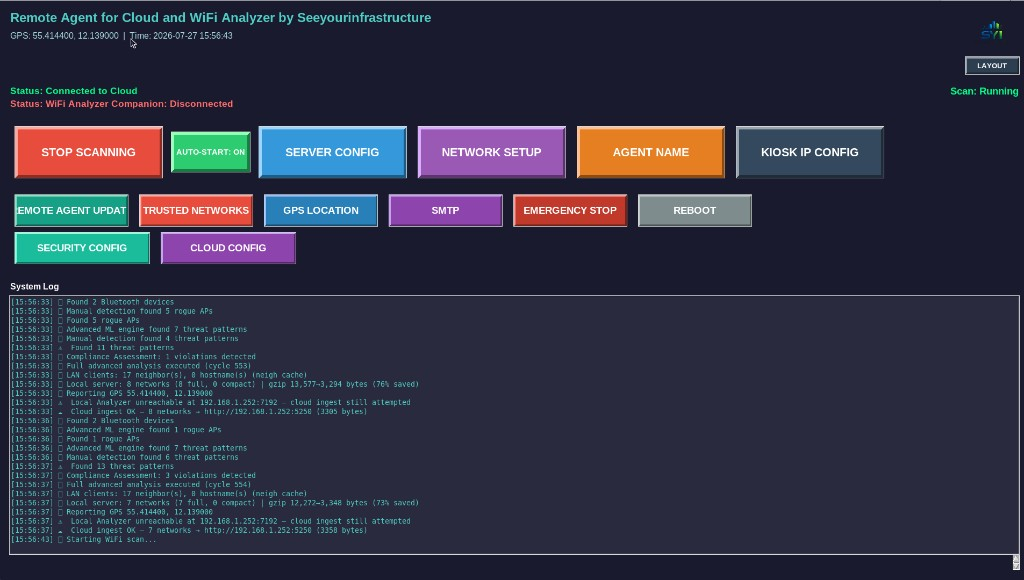The height and width of the screenshot is (580, 1024).
Task: Click the GPS coordinates in the header
Action: click(x=65, y=36)
